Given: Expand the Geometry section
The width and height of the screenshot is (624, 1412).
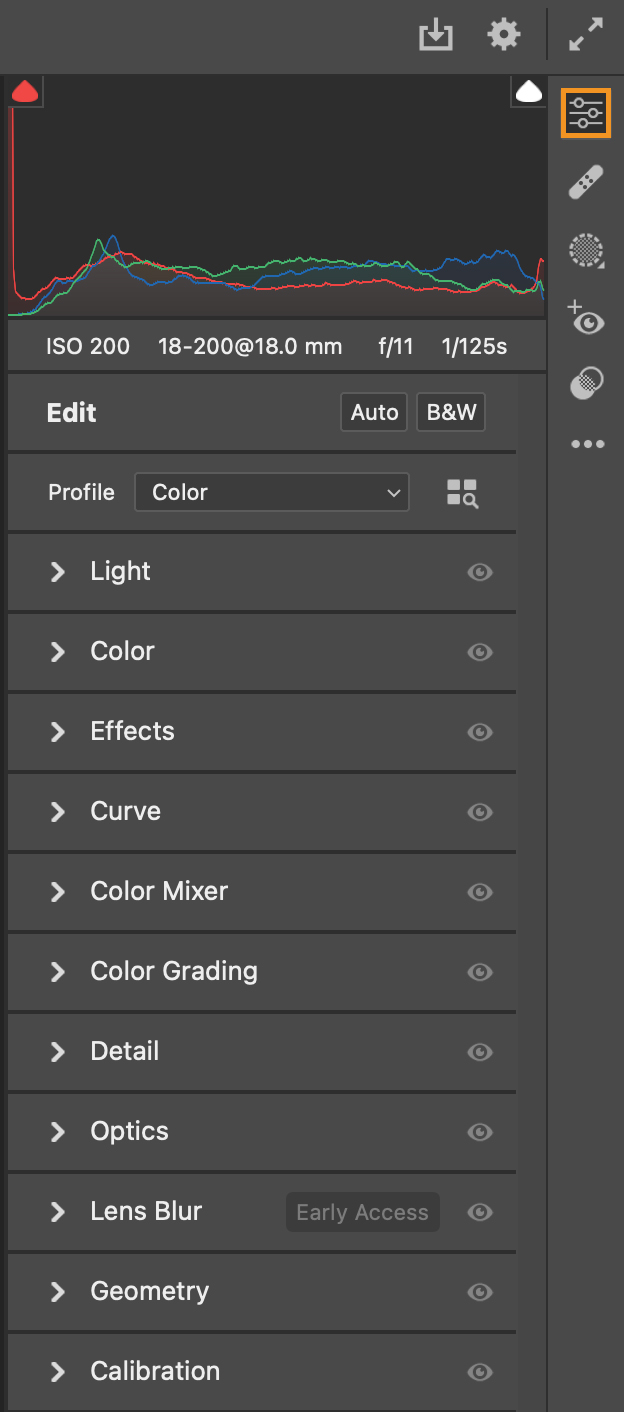Looking at the screenshot, I should (149, 1291).
